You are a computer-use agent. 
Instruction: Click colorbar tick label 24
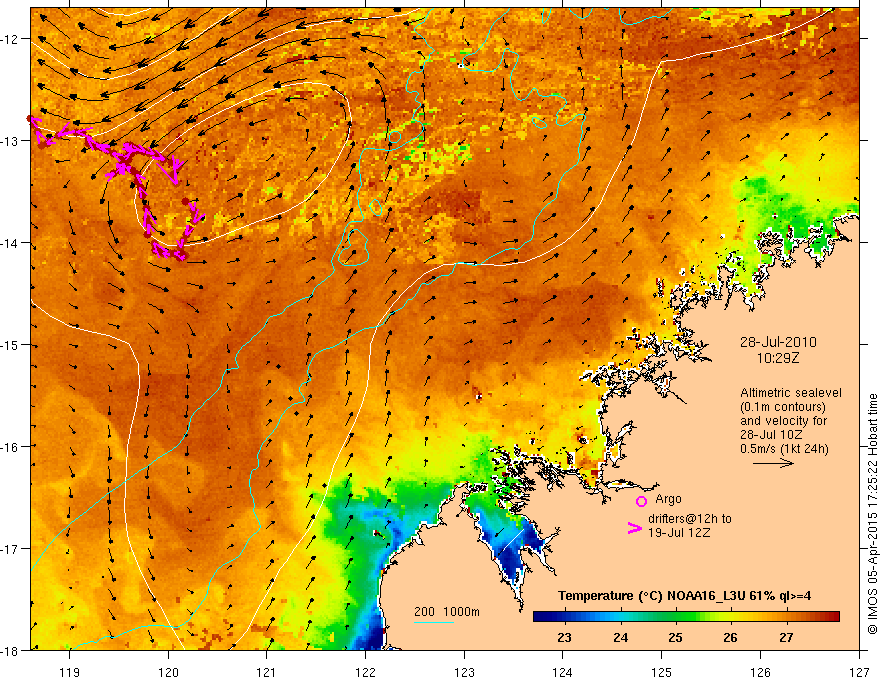point(620,637)
